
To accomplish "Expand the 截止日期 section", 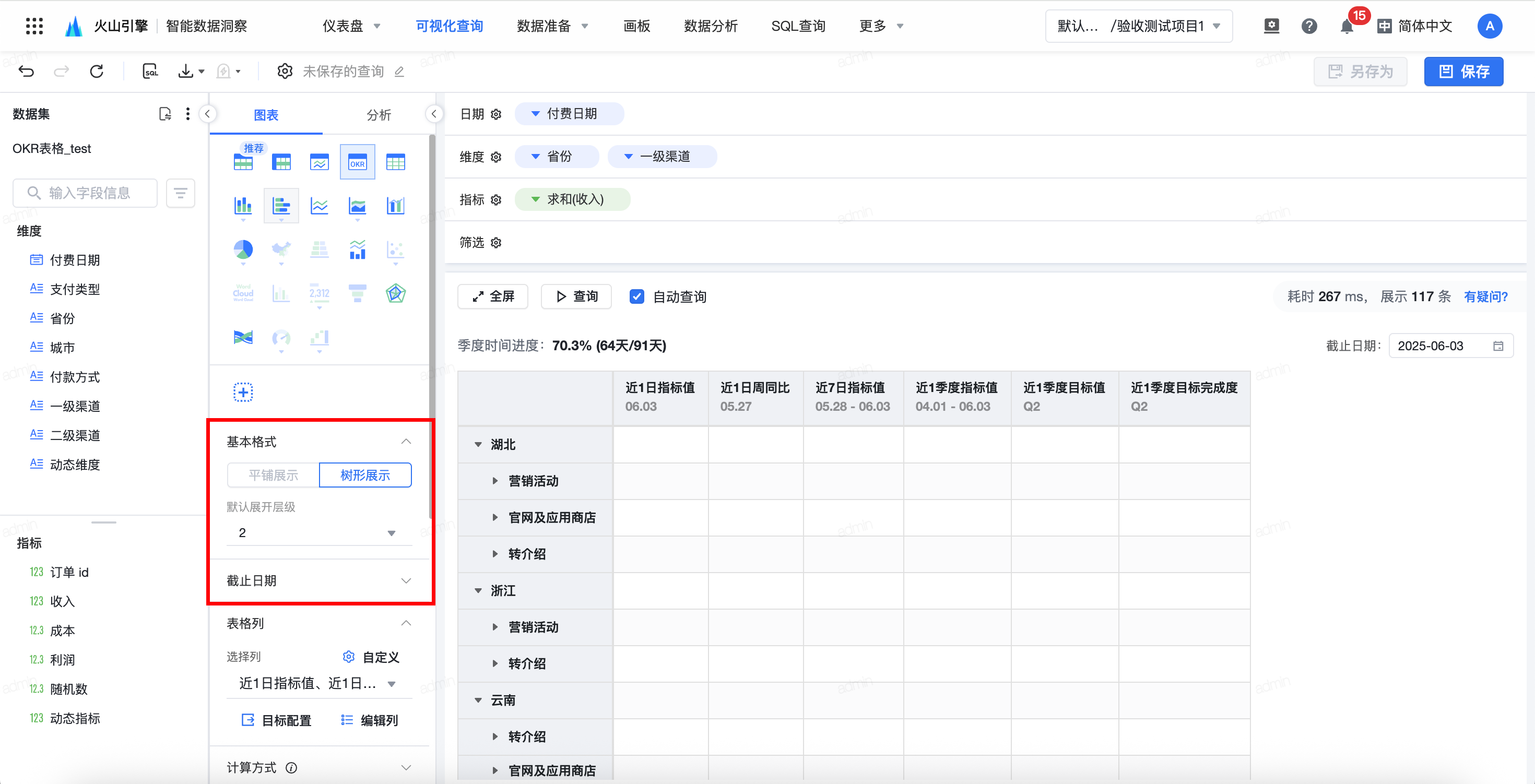I will click(x=406, y=581).
